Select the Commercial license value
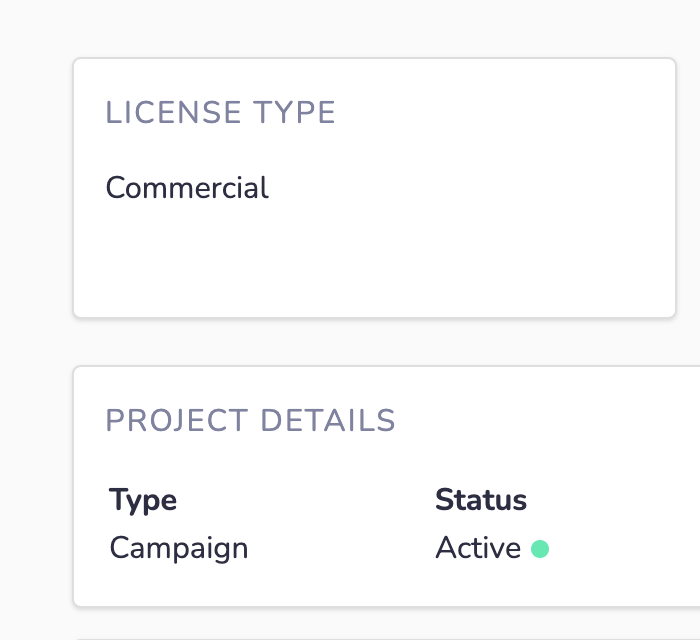 click(x=187, y=187)
